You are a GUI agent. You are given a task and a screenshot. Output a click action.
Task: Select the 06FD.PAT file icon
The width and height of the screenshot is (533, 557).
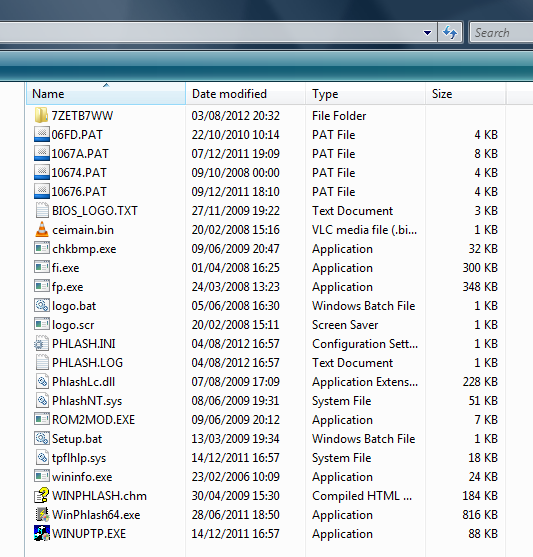42,135
